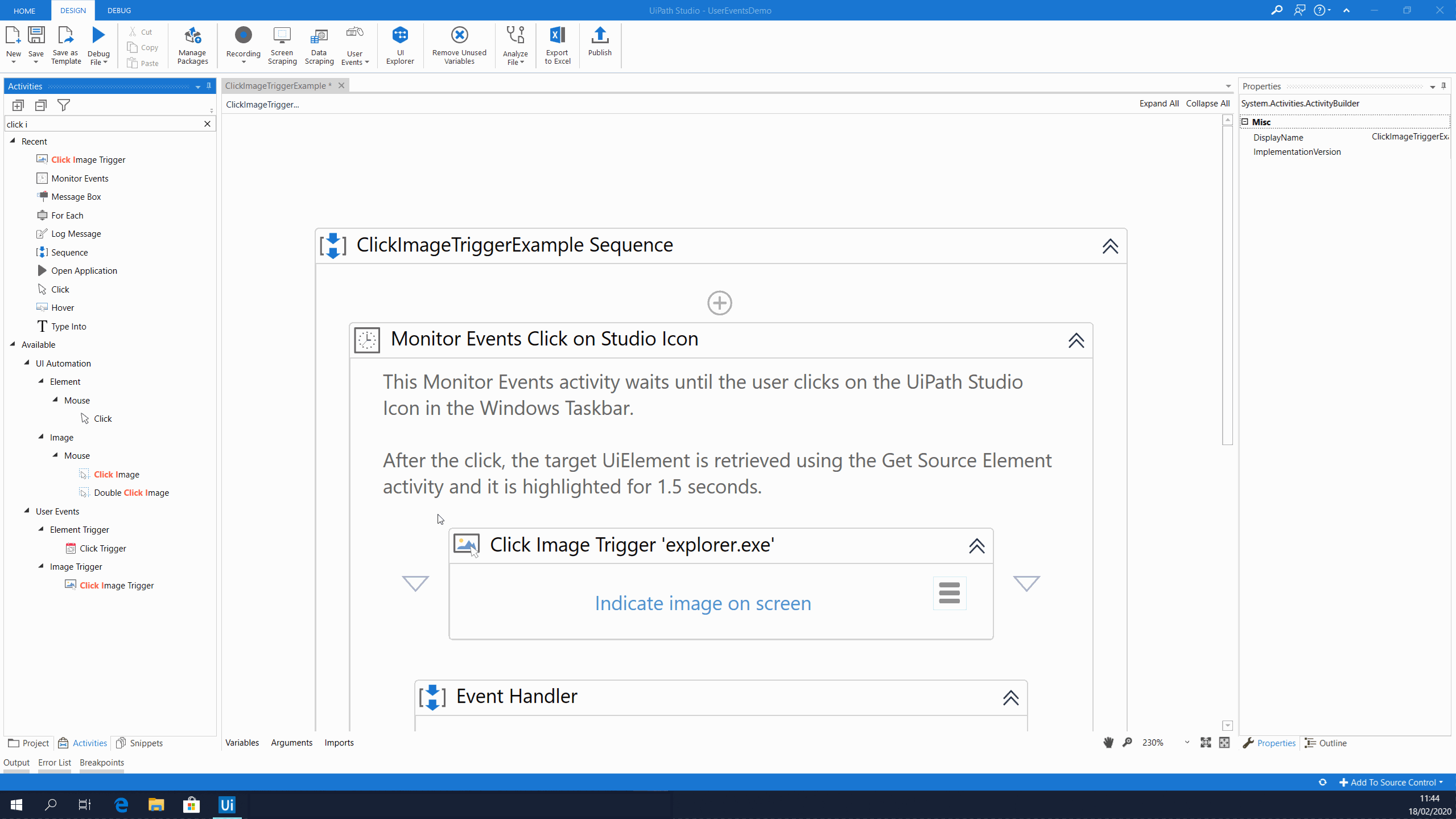1456x819 pixels.
Task: Open Project panel tab
Action: point(28,743)
